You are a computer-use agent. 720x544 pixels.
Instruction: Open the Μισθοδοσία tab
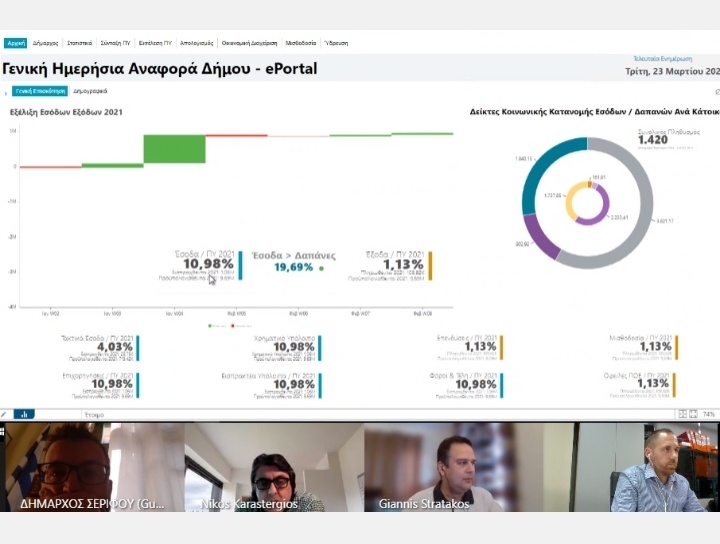click(301, 44)
